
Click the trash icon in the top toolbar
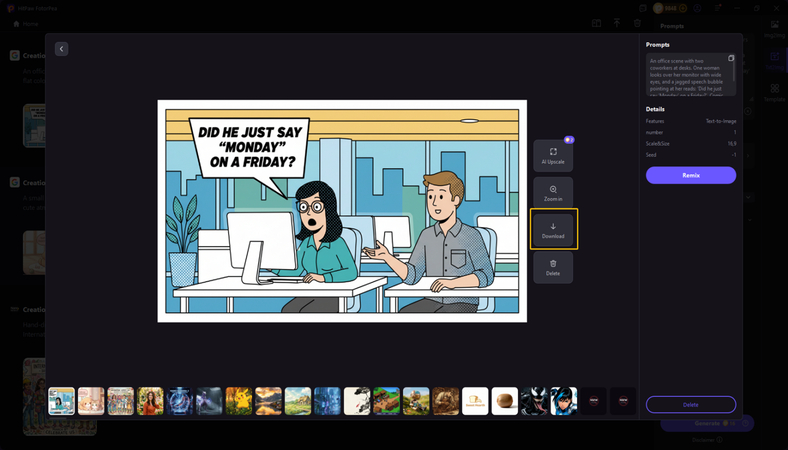[637, 23]
